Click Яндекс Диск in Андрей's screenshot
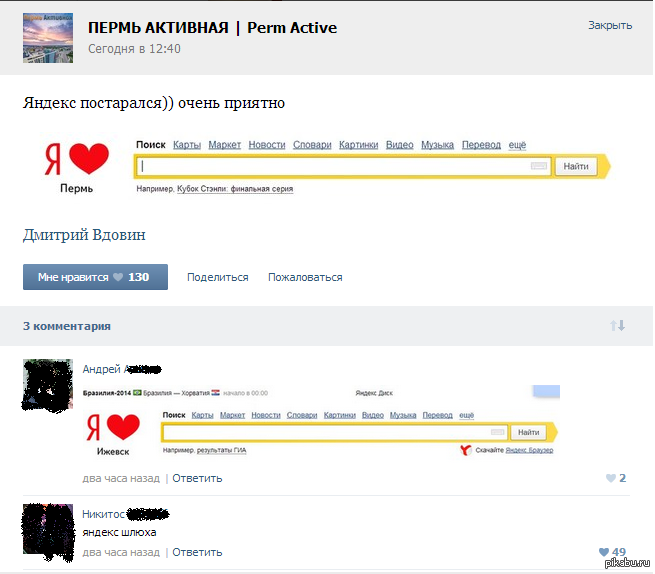Screen dimensions: 655x574 coord(374,393)
